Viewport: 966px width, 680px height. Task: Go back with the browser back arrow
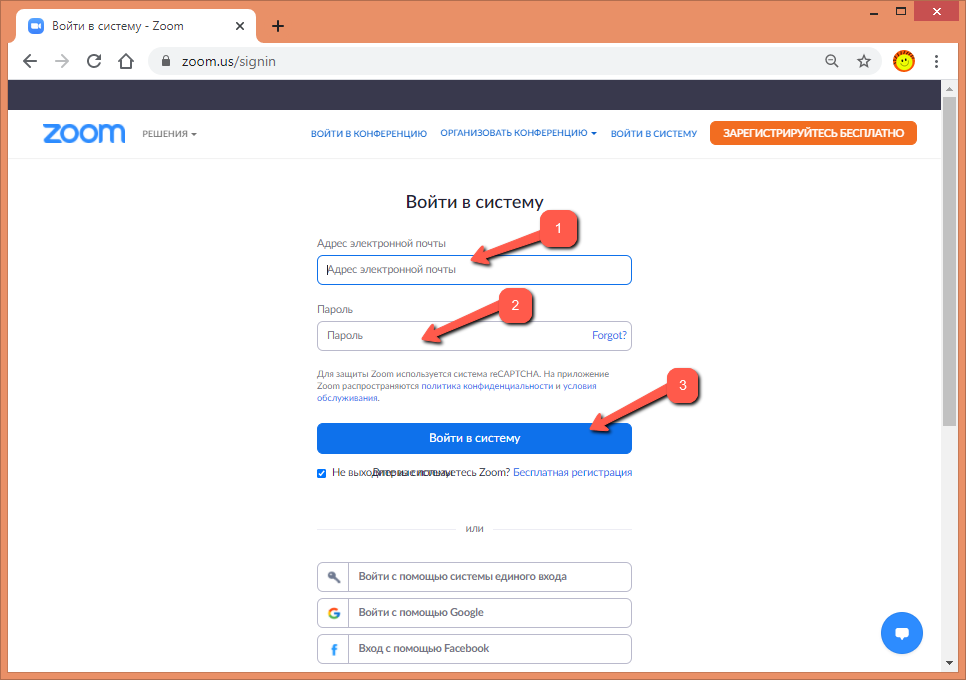pyautogui.click(x=30, y=61)
